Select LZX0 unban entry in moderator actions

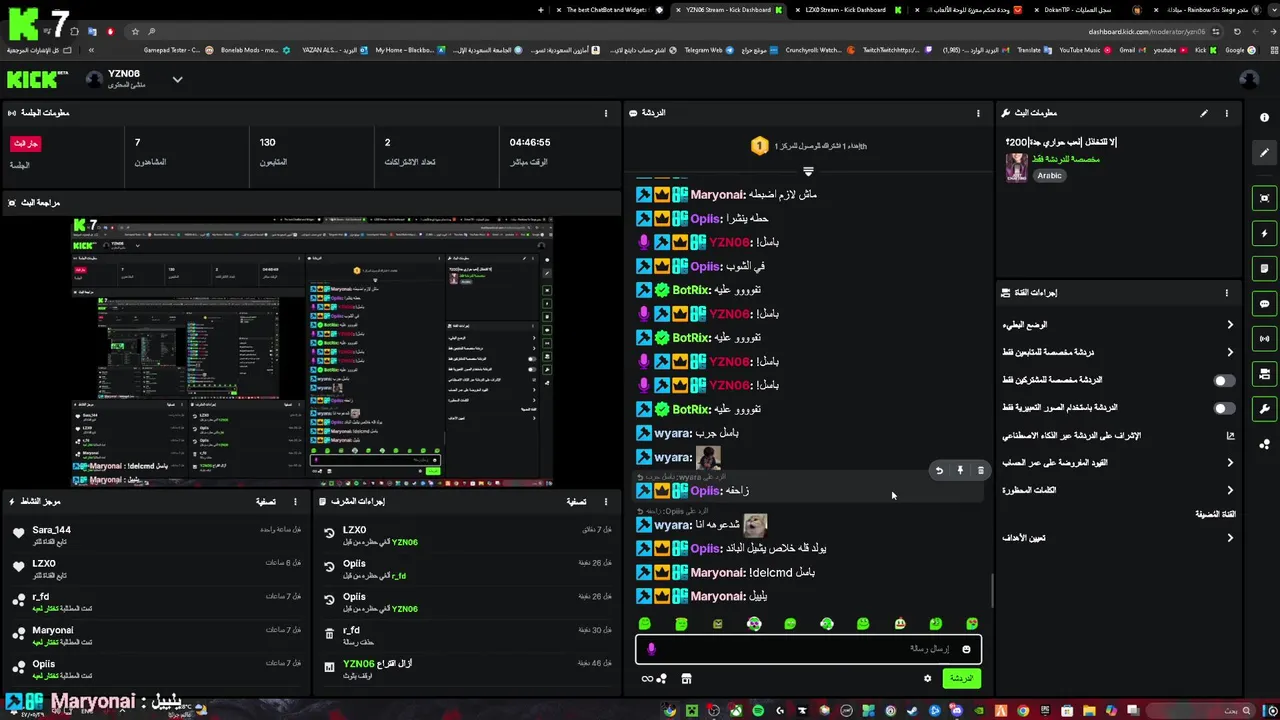(465, 535)
